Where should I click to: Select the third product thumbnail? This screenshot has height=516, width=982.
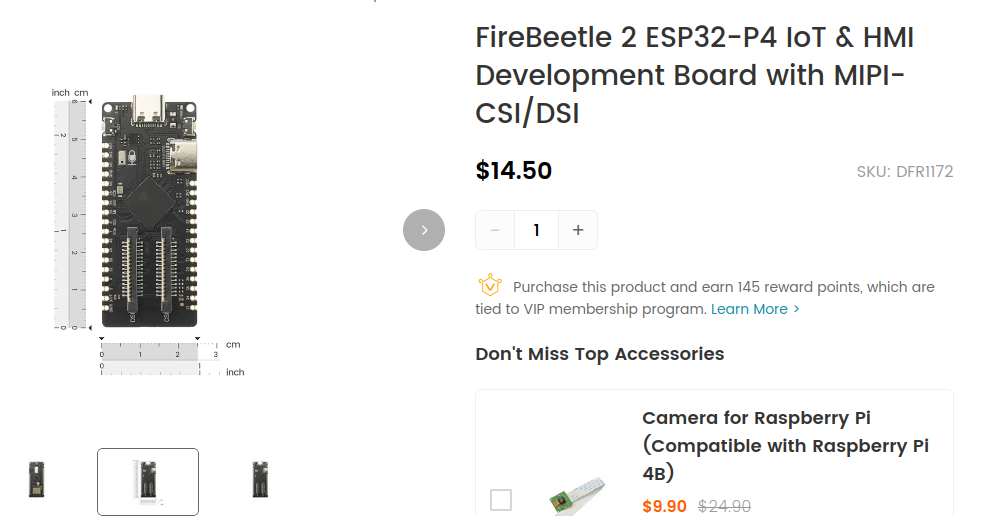[x=260, y=480]
